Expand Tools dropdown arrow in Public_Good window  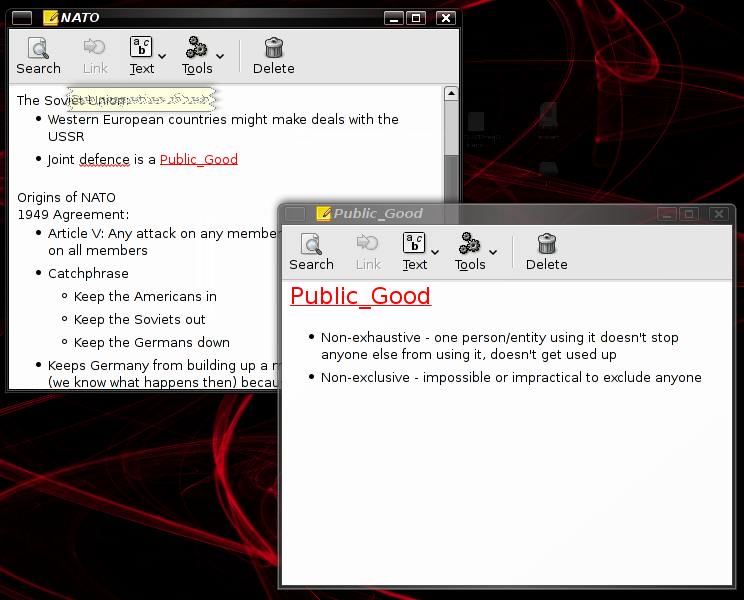pos(493,252)
